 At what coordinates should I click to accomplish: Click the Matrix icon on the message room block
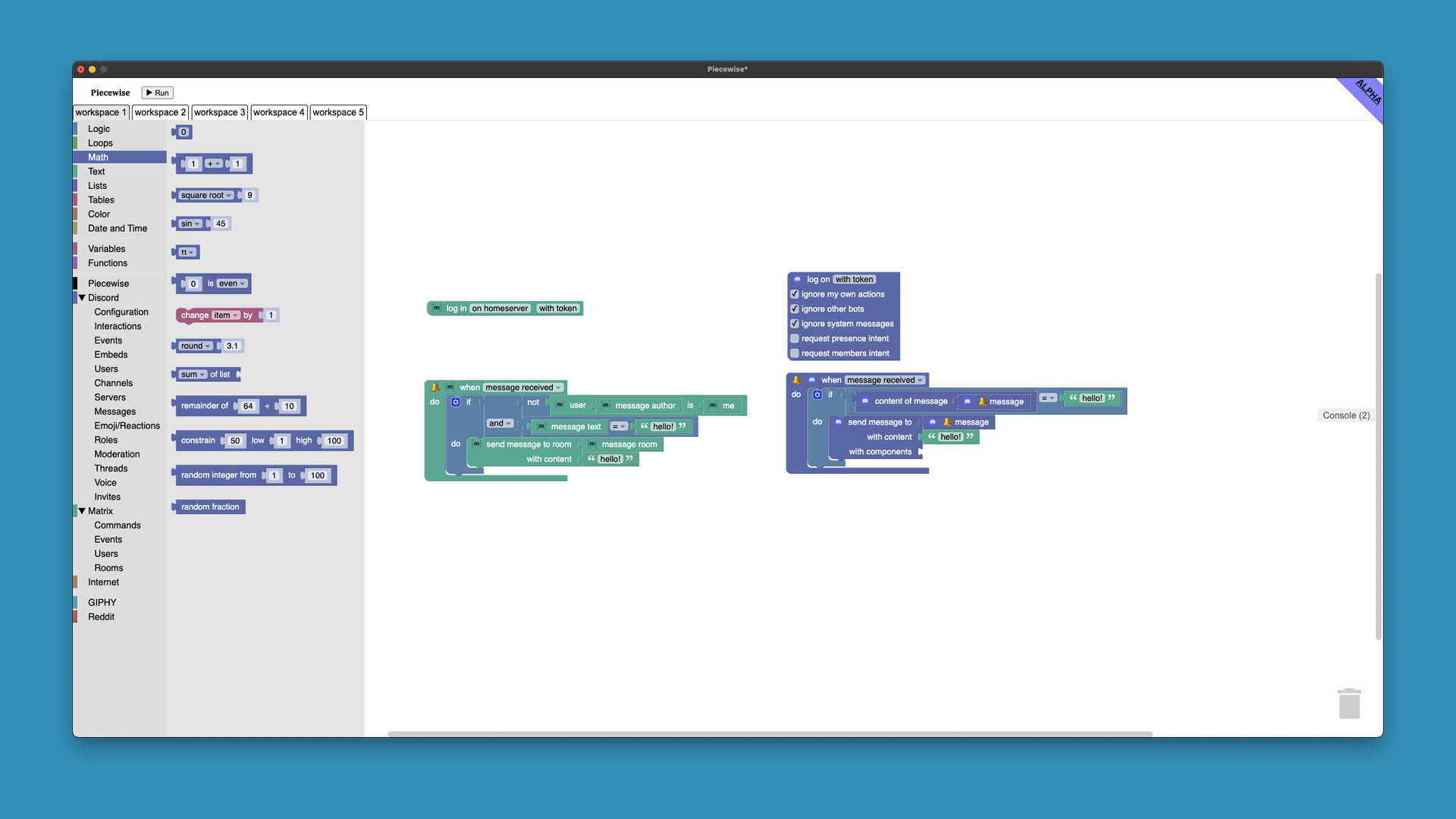591,444
